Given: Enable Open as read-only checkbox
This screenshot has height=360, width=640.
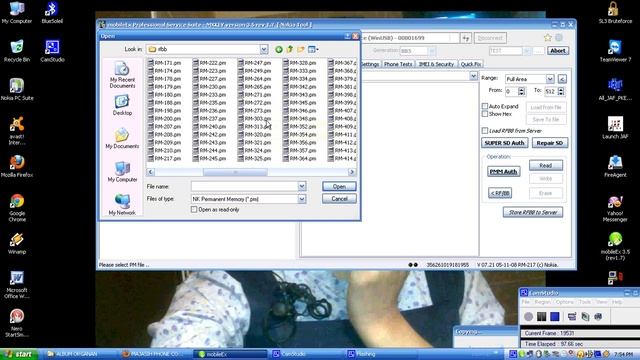Looking at the screenshot, I should (194, 209).
